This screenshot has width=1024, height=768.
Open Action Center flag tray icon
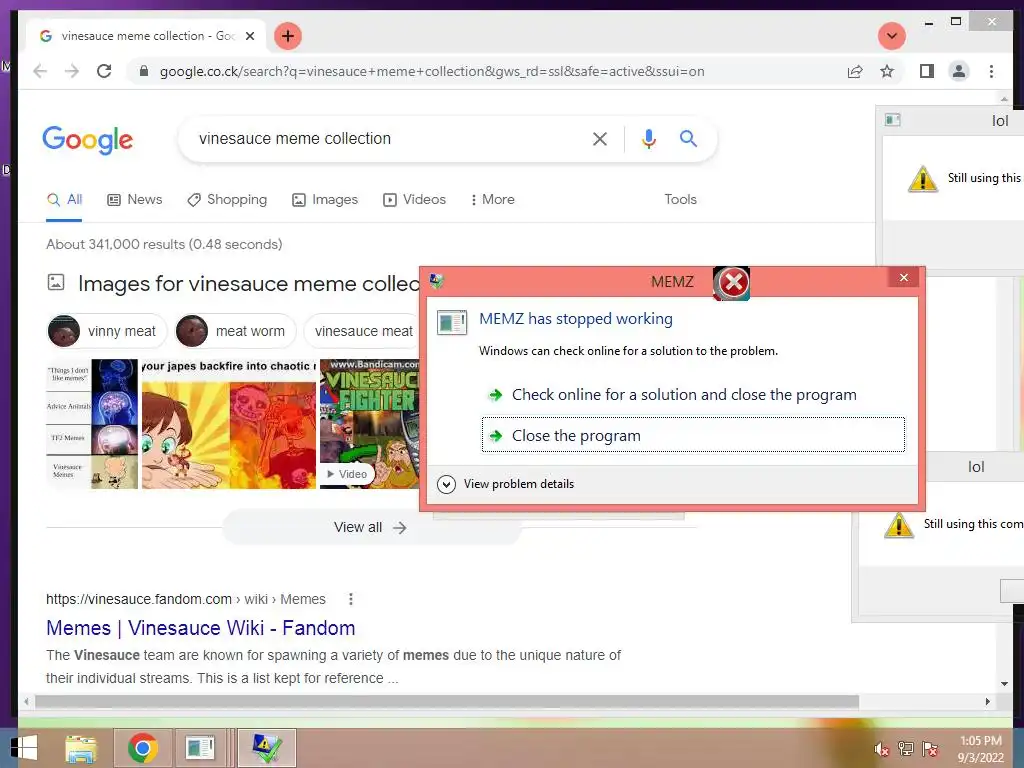coord(930,749)
